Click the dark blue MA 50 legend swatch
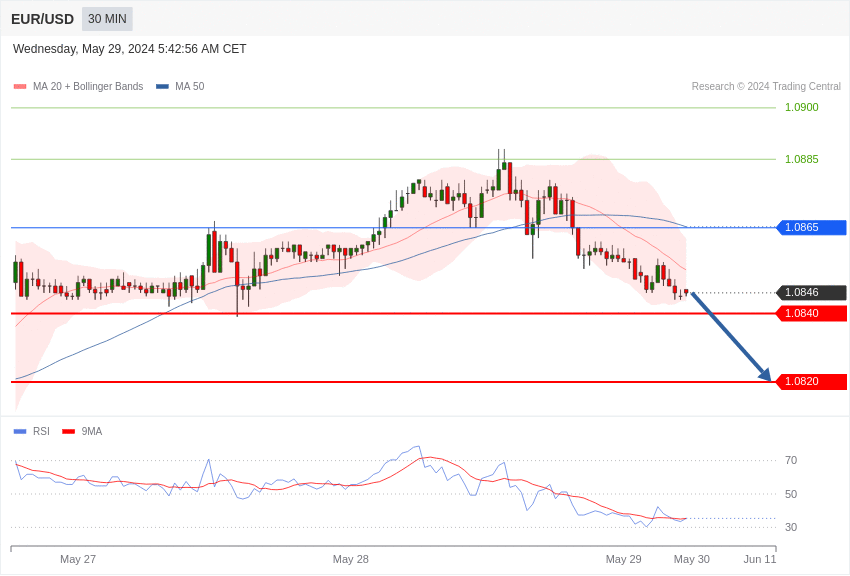850x576 pixels. (x=162, y=87)
